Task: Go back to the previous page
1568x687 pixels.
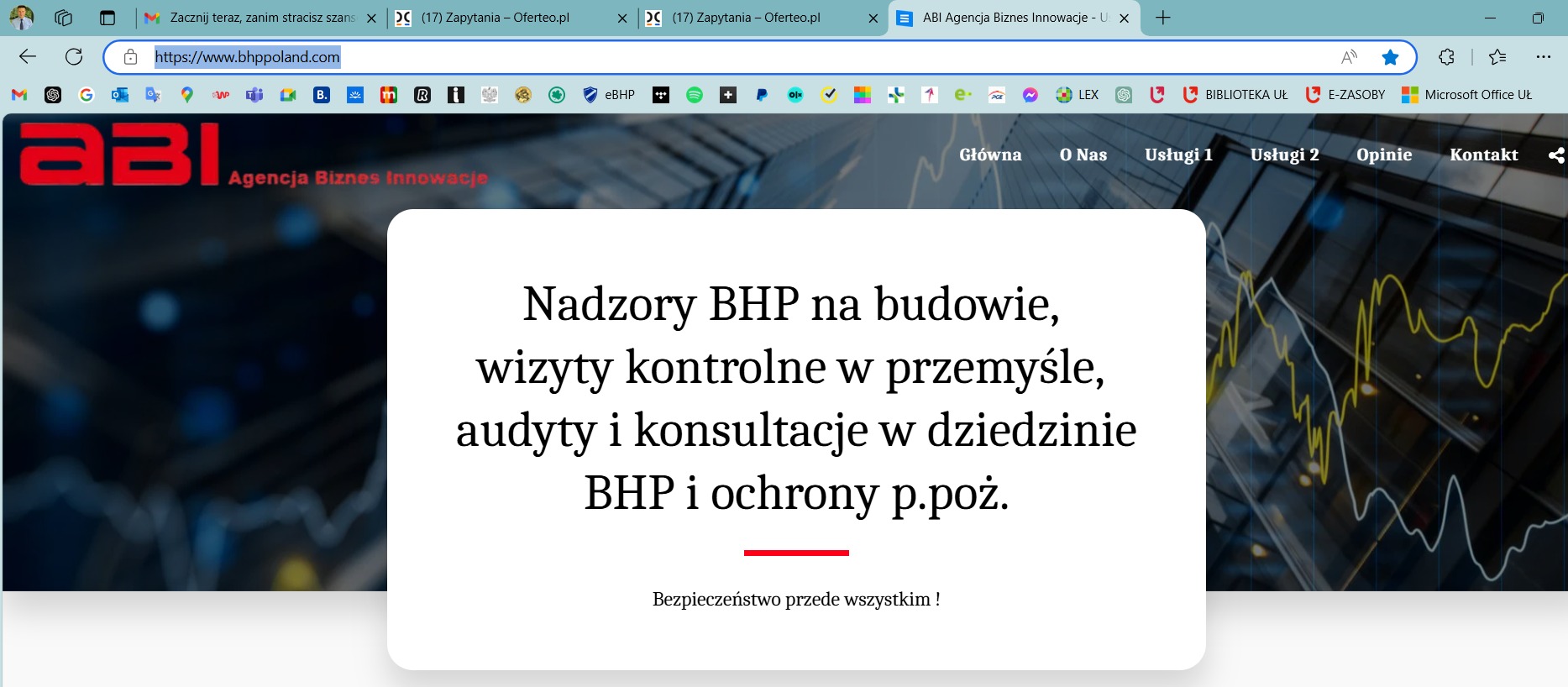Action: pyautogui.click(x=28, y=57)
